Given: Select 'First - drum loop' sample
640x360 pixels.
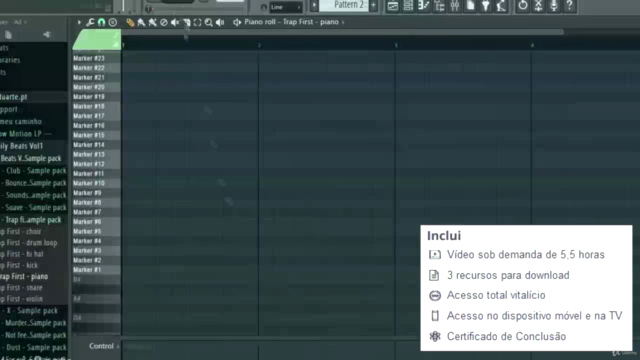Looking at the screenshot, I should (x=29, y=242).
